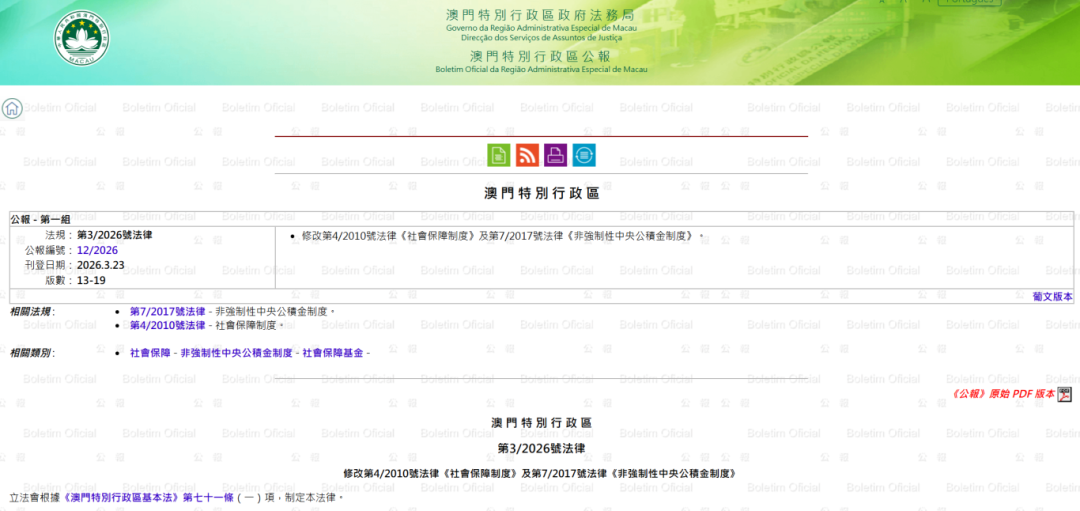Click the home icon at top left

[x=12, y=108]
